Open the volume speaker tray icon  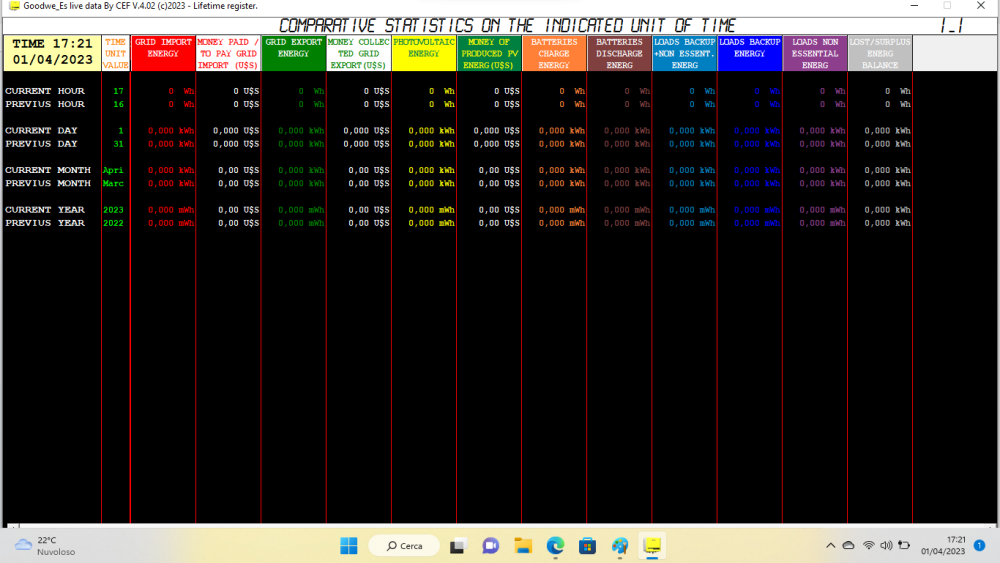pos(886,546)
